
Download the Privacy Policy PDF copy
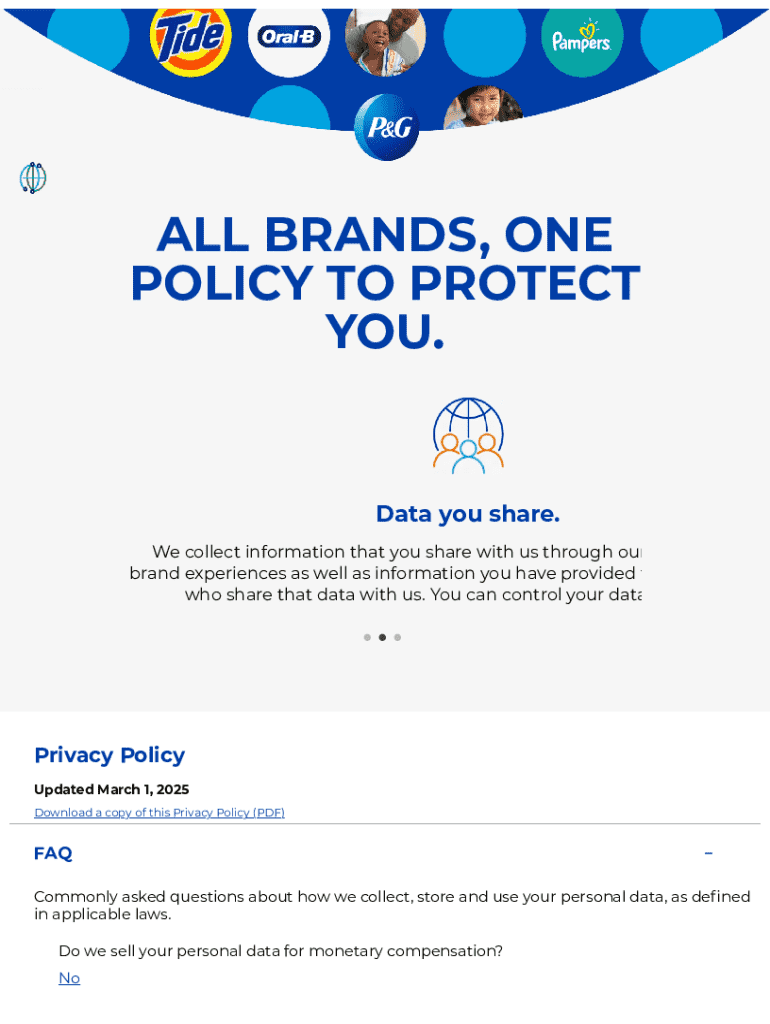point(159,812)
